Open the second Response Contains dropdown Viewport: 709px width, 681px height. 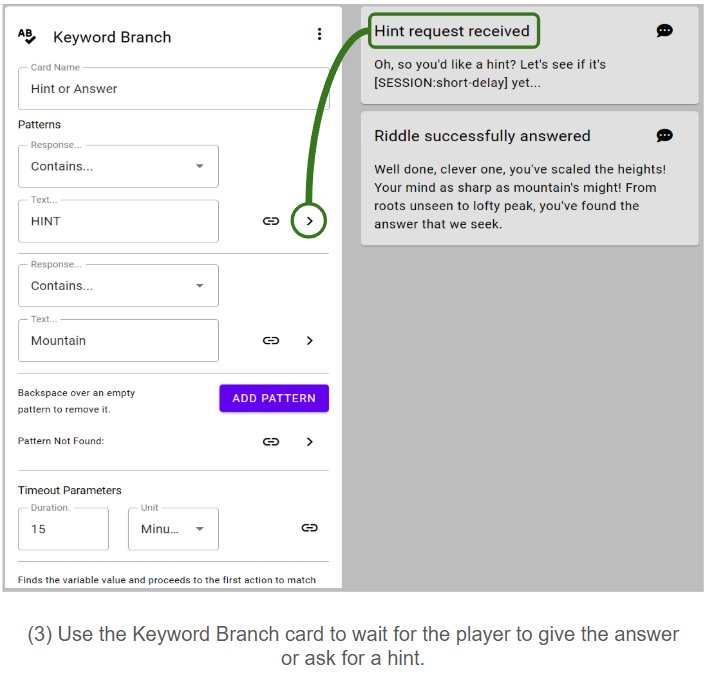(x=118, y=285)
